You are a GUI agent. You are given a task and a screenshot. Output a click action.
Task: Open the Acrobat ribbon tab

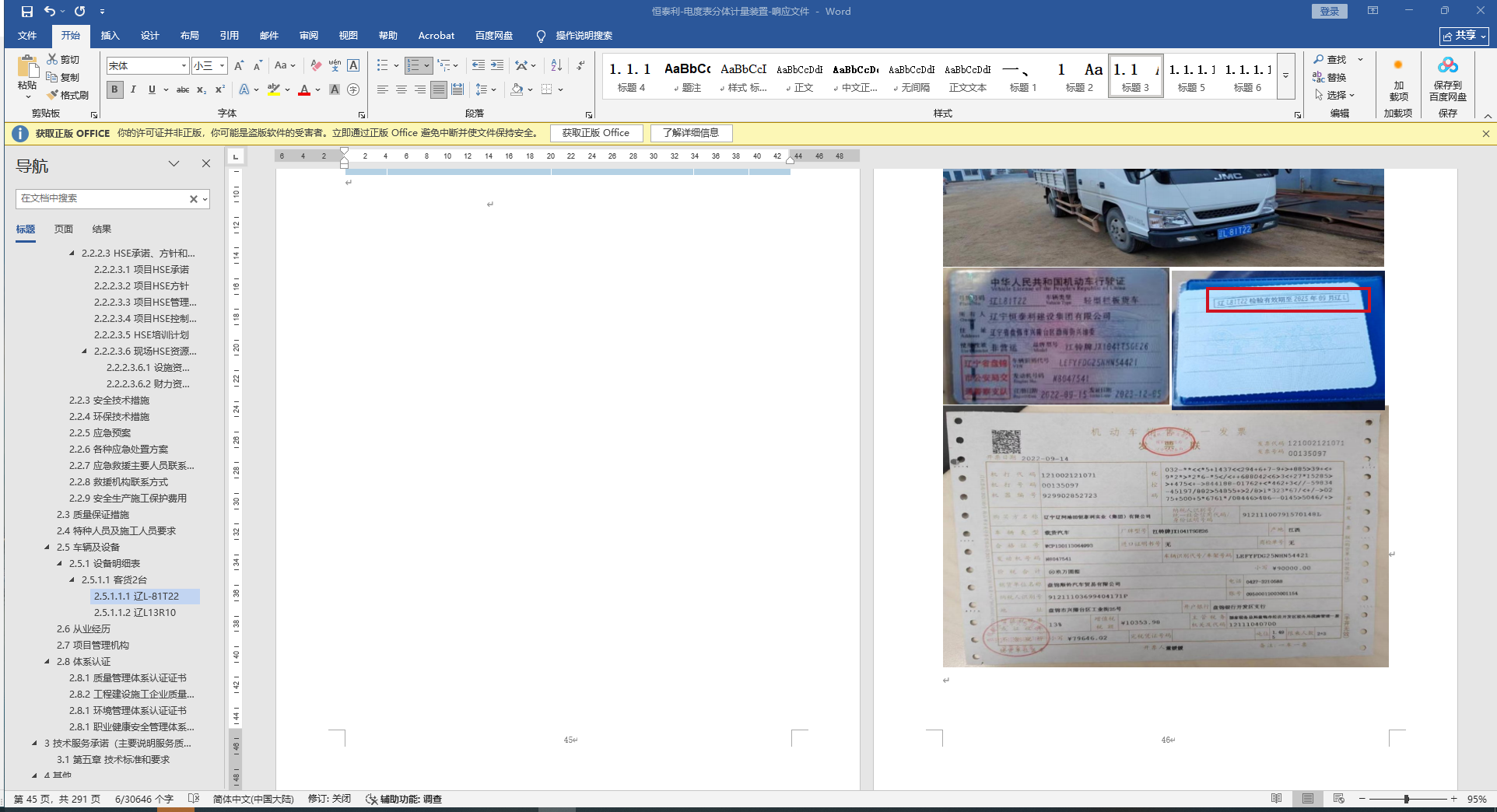[x=436, y=36]
